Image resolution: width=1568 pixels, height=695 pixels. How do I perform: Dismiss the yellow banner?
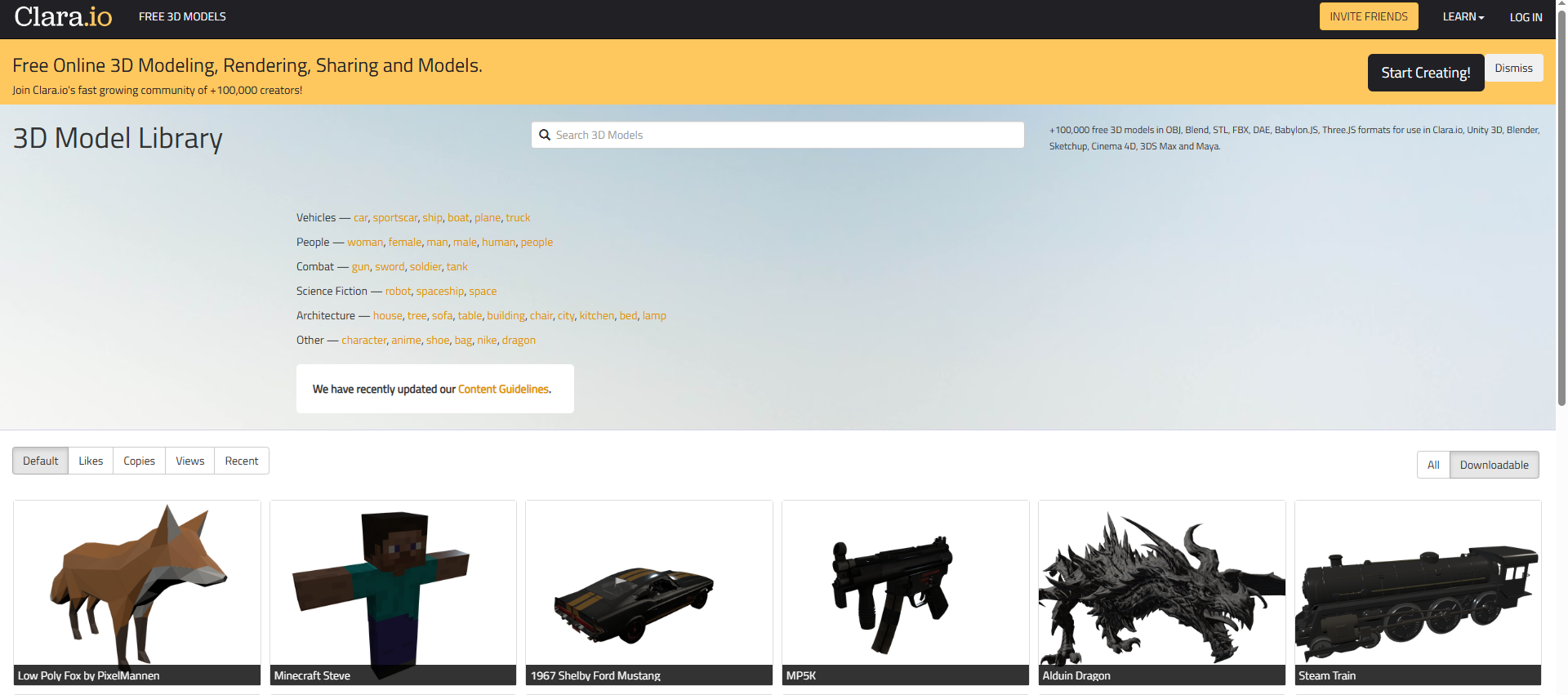[1513, 68]
